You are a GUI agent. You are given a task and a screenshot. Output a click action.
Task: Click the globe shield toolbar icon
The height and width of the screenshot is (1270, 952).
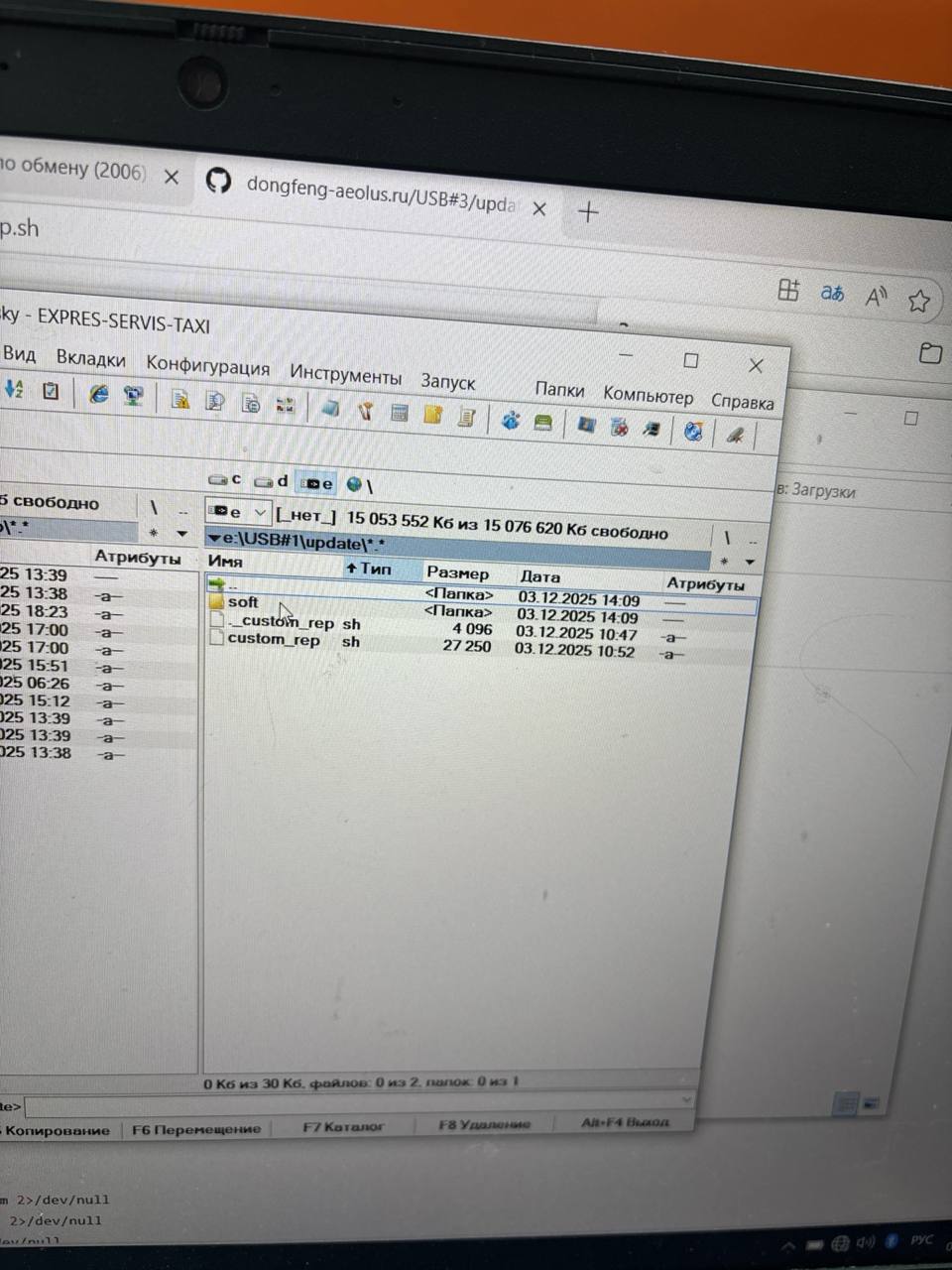click(693, 431)
